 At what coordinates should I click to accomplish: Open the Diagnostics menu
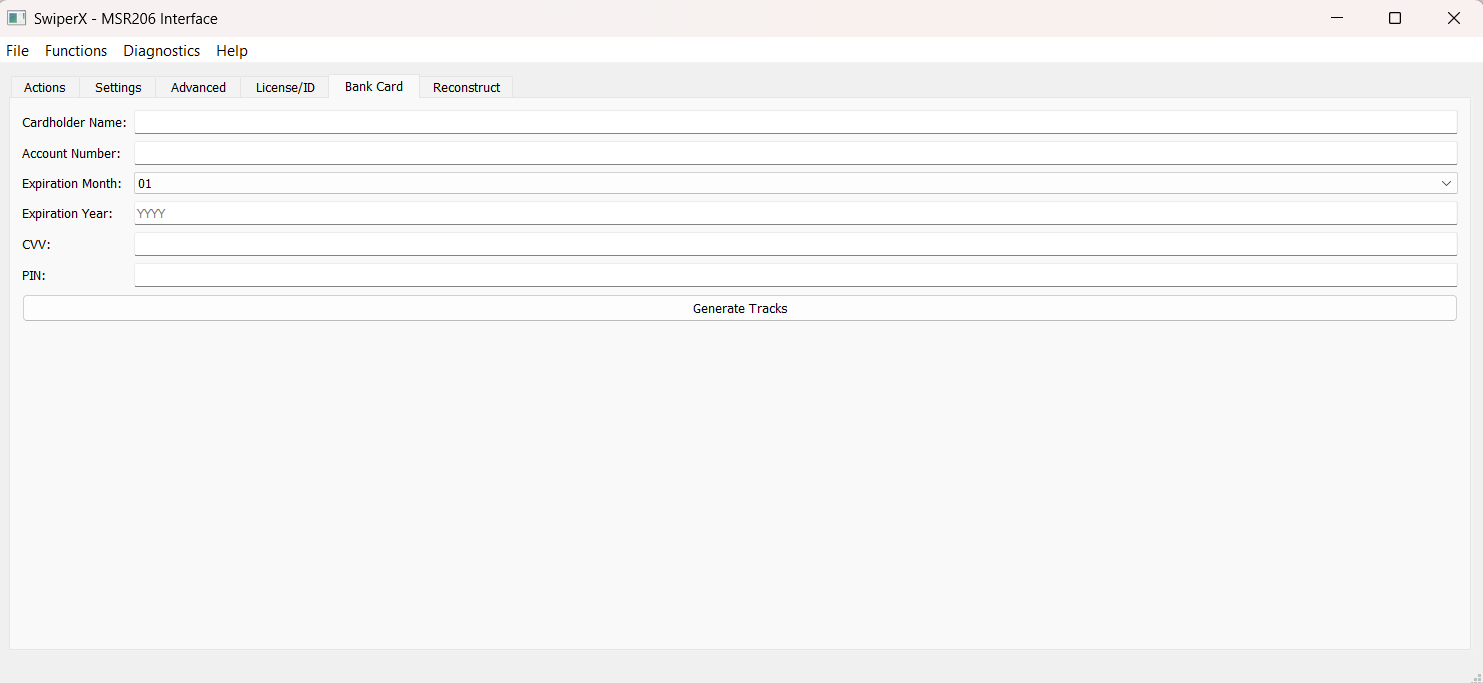[162, 51]
